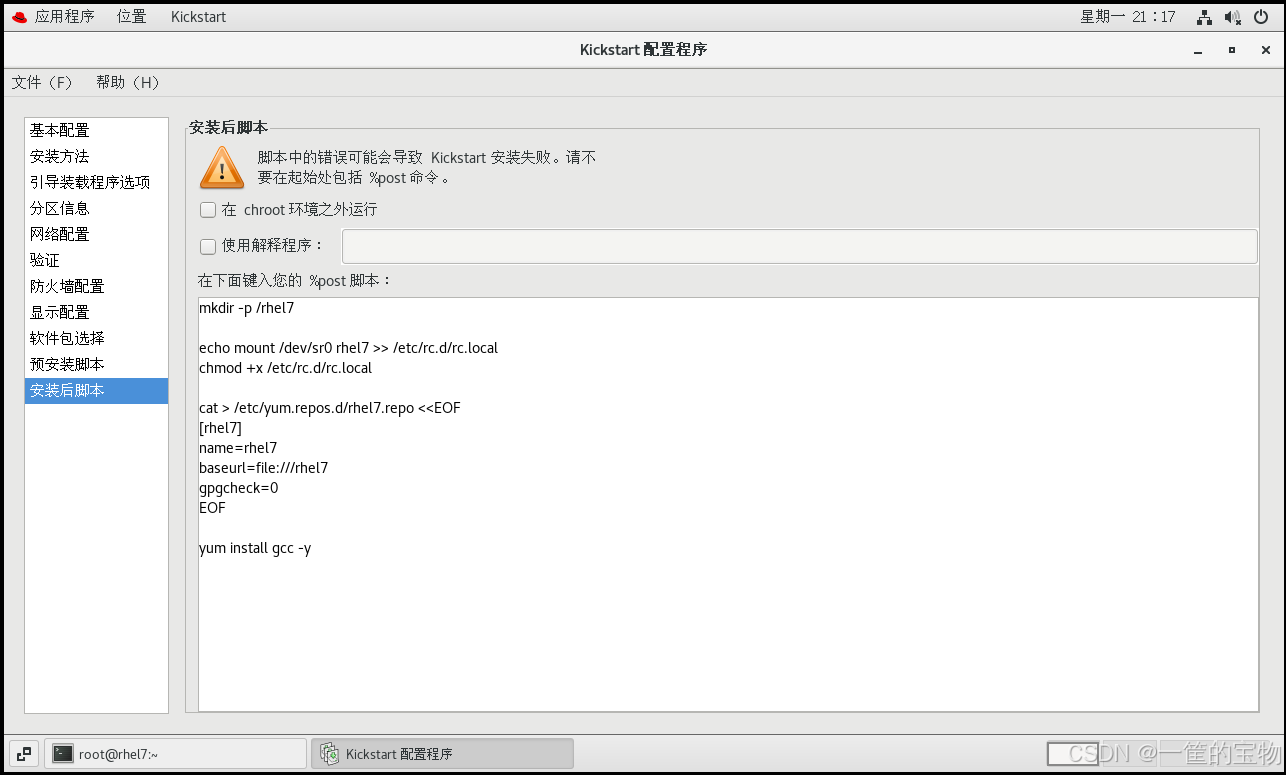The height and width of the screenshot is (775, 1286).
Task: Close the Kickstart window
Action: click(x=1266, y=50)
